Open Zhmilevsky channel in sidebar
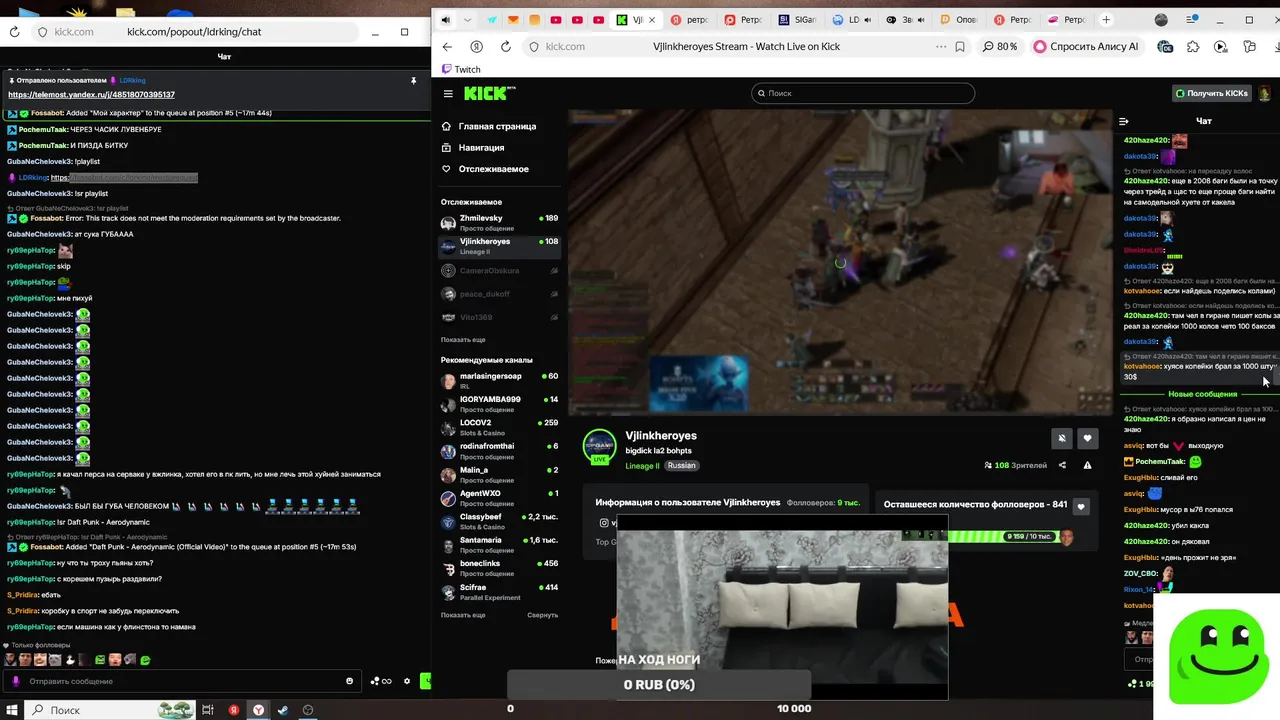 [x=499, y=222]
